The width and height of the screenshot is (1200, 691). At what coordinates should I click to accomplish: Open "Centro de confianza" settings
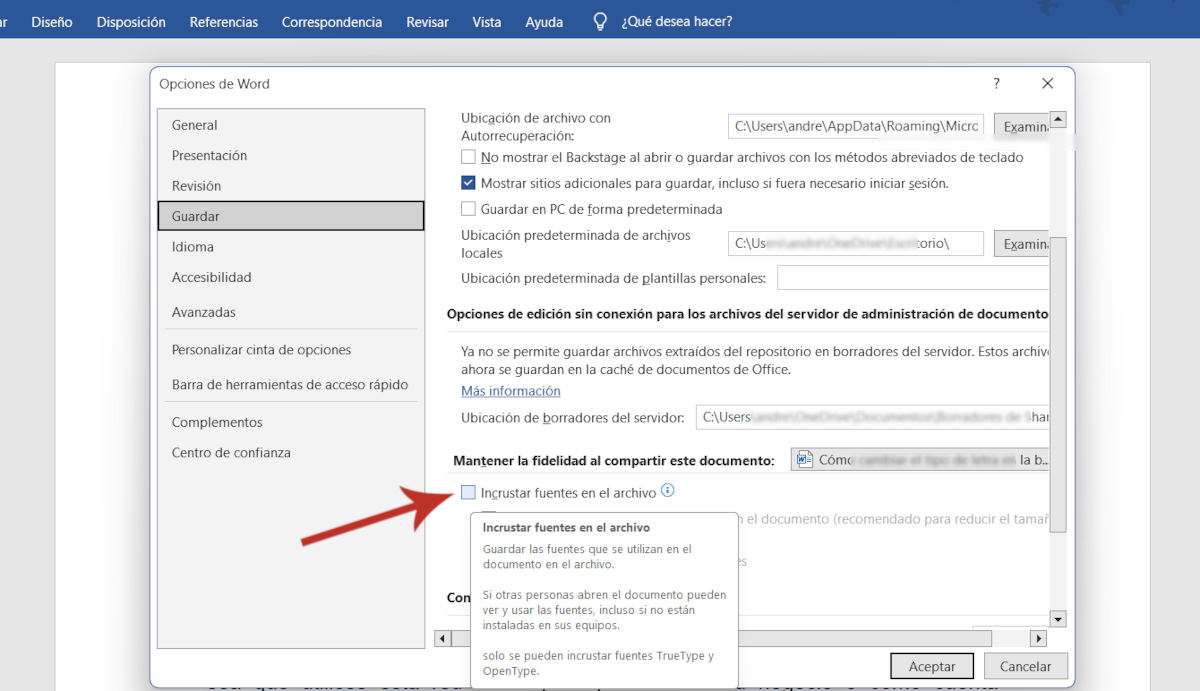pos(291,452)
